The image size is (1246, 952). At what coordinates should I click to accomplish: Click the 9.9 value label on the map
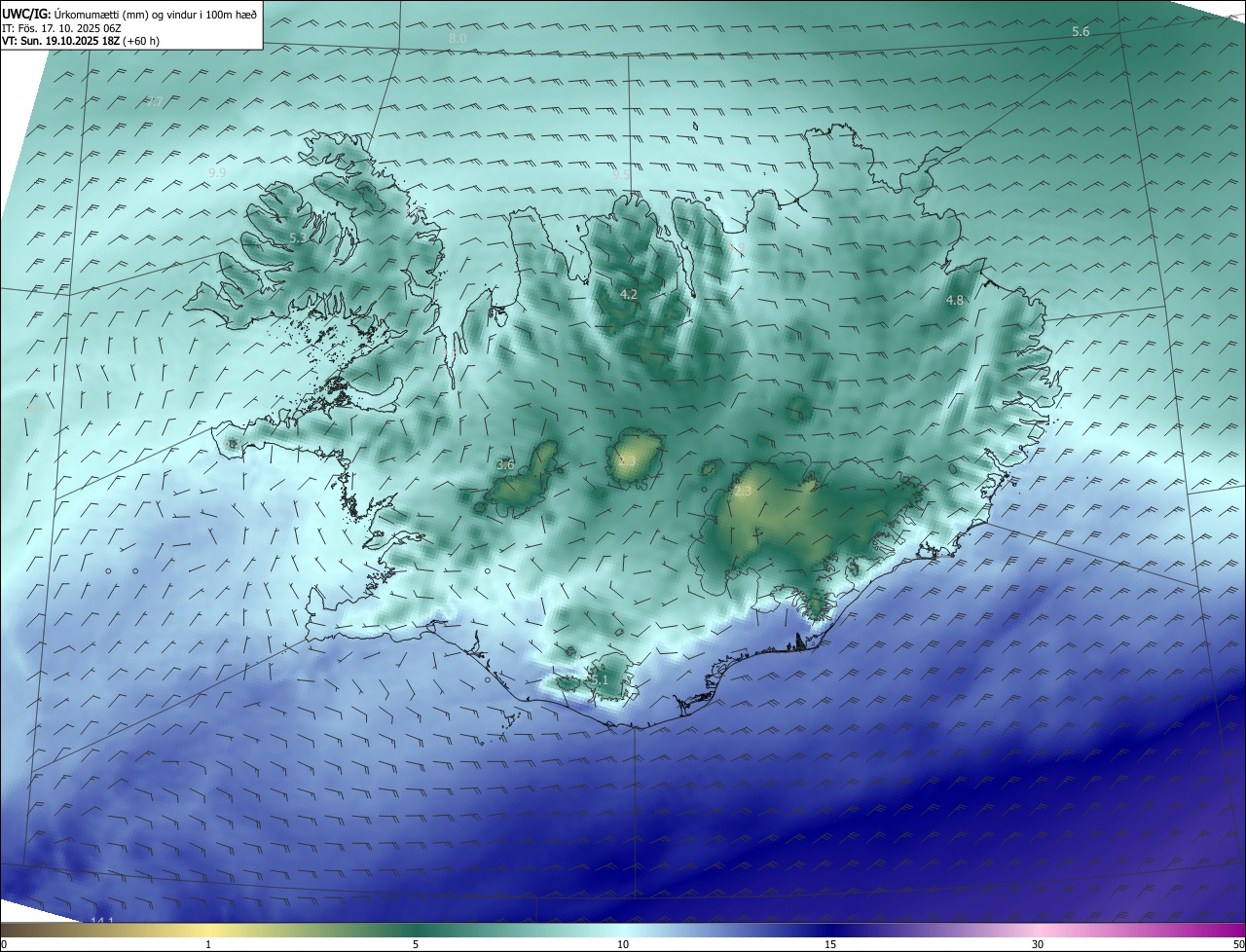(x=217, y=172)
